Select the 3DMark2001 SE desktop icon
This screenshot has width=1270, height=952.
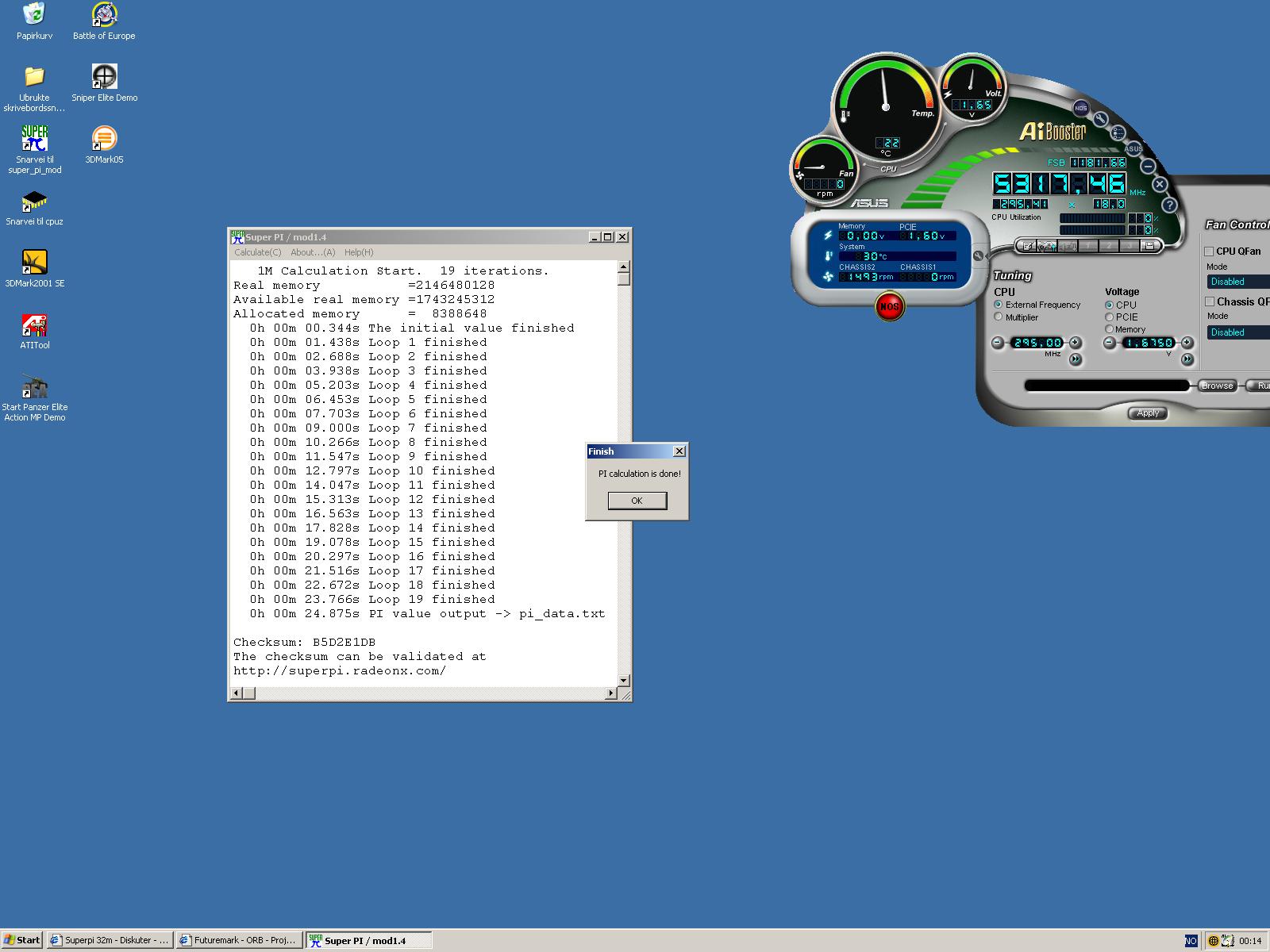(34, 269)
